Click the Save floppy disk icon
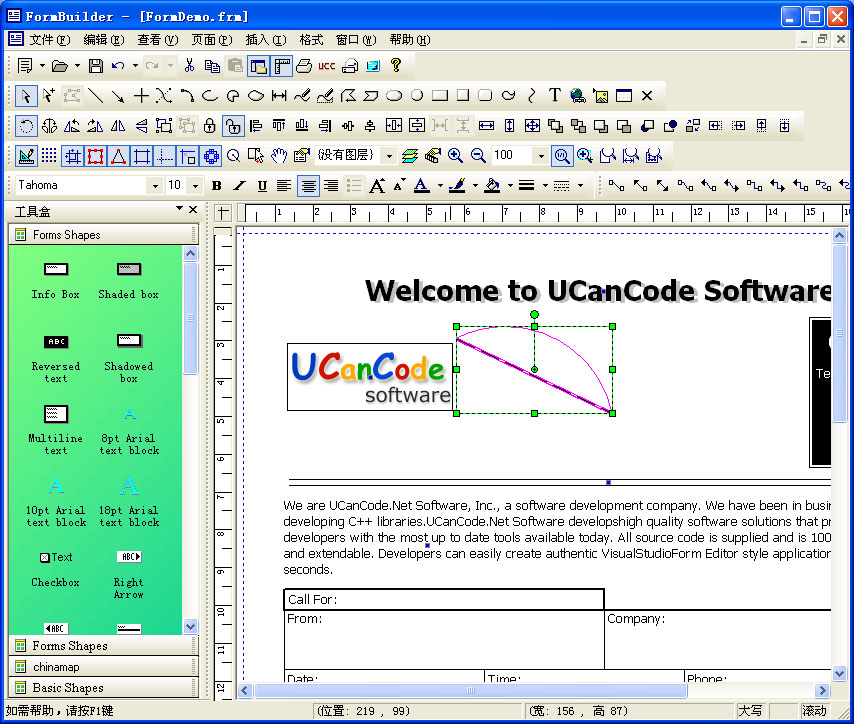This screenshot has width=854, height=724. 96,66
